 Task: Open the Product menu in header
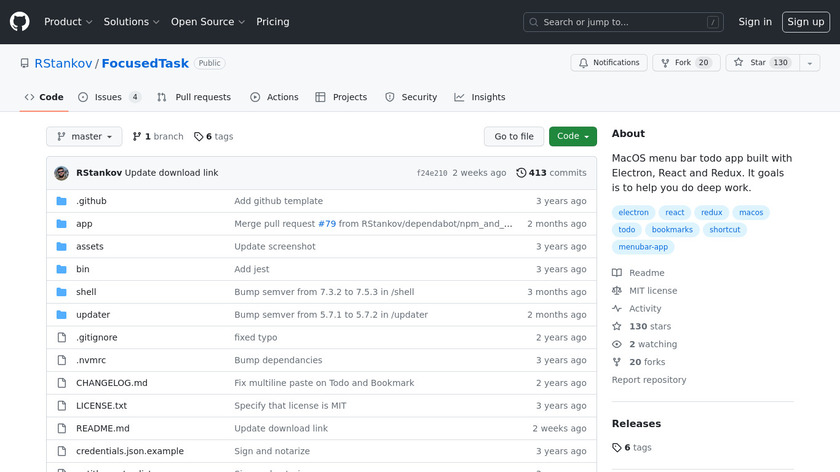point(68,21)
